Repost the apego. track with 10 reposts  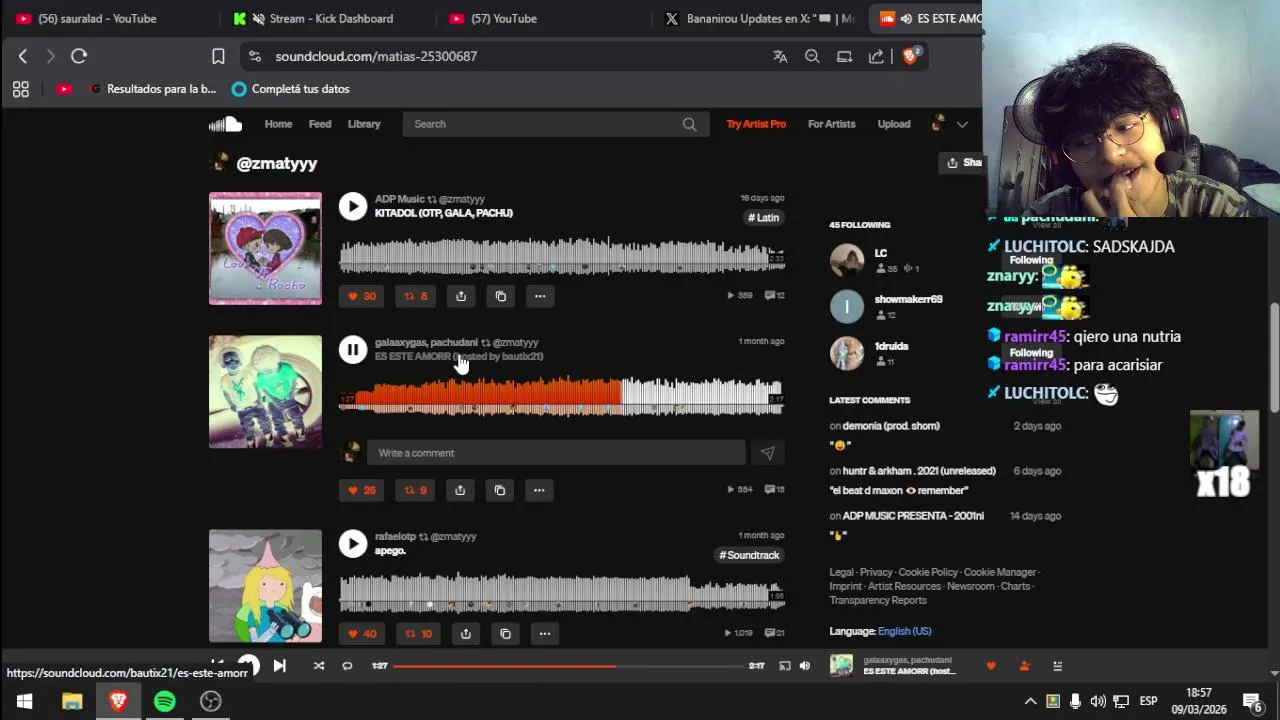(418, 633)
